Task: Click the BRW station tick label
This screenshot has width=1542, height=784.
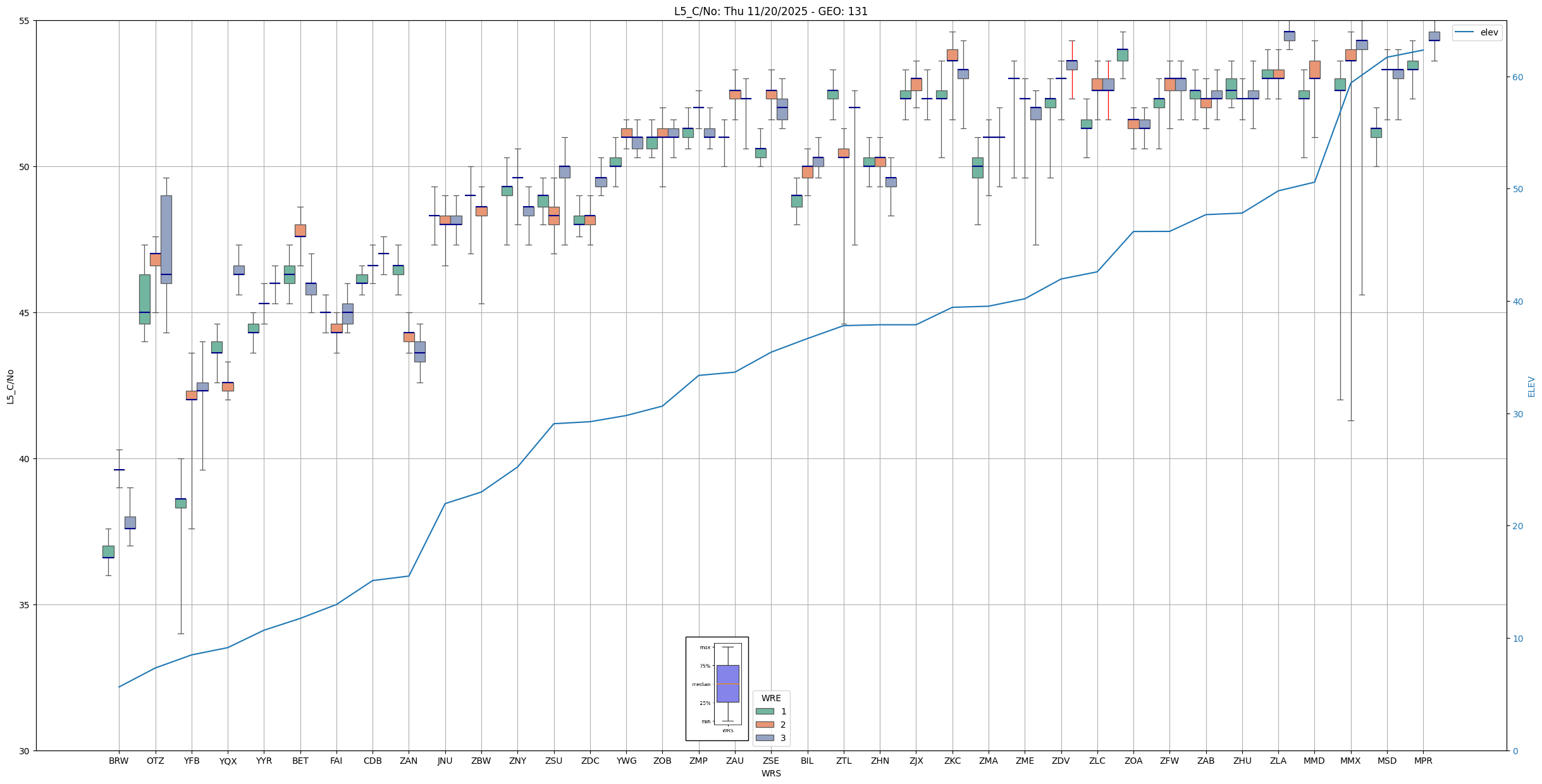Action: click(x=118, y=761)
